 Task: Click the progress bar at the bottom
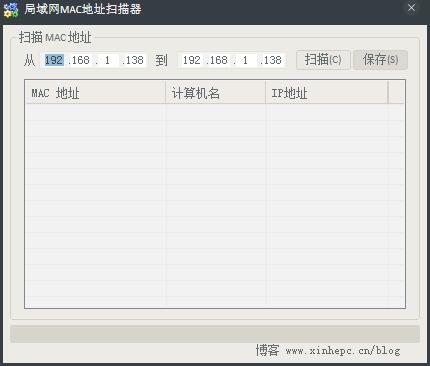pos(215,334)
